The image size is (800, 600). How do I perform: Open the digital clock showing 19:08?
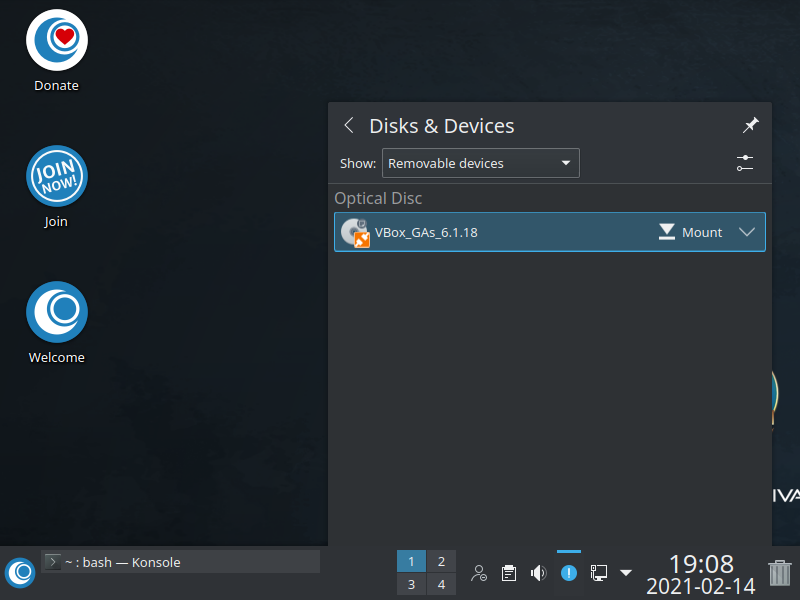[701, 574]
